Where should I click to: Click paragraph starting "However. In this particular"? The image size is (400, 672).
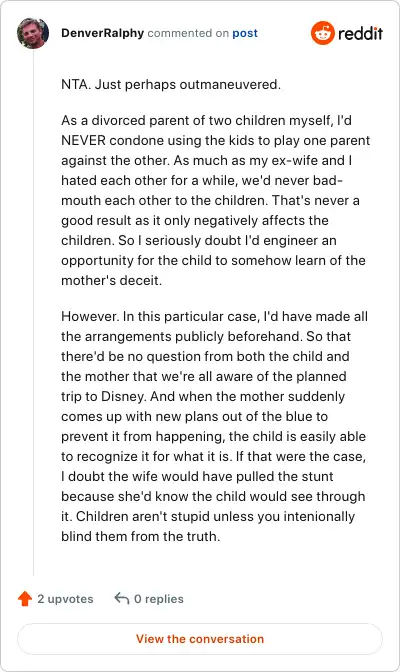[x=215, y=426]
